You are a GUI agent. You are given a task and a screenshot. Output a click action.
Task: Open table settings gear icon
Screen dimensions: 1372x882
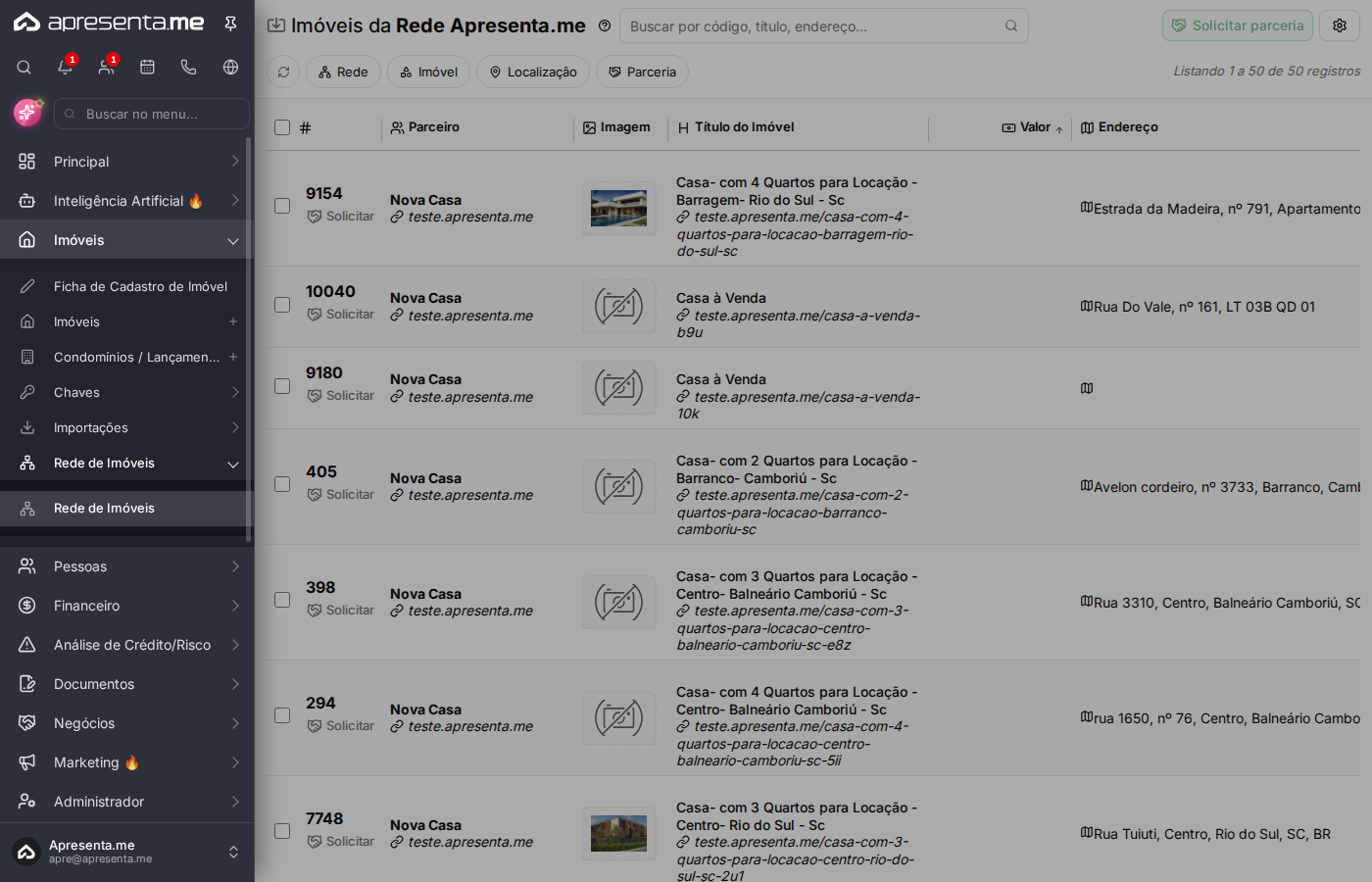coord(1340,25)
